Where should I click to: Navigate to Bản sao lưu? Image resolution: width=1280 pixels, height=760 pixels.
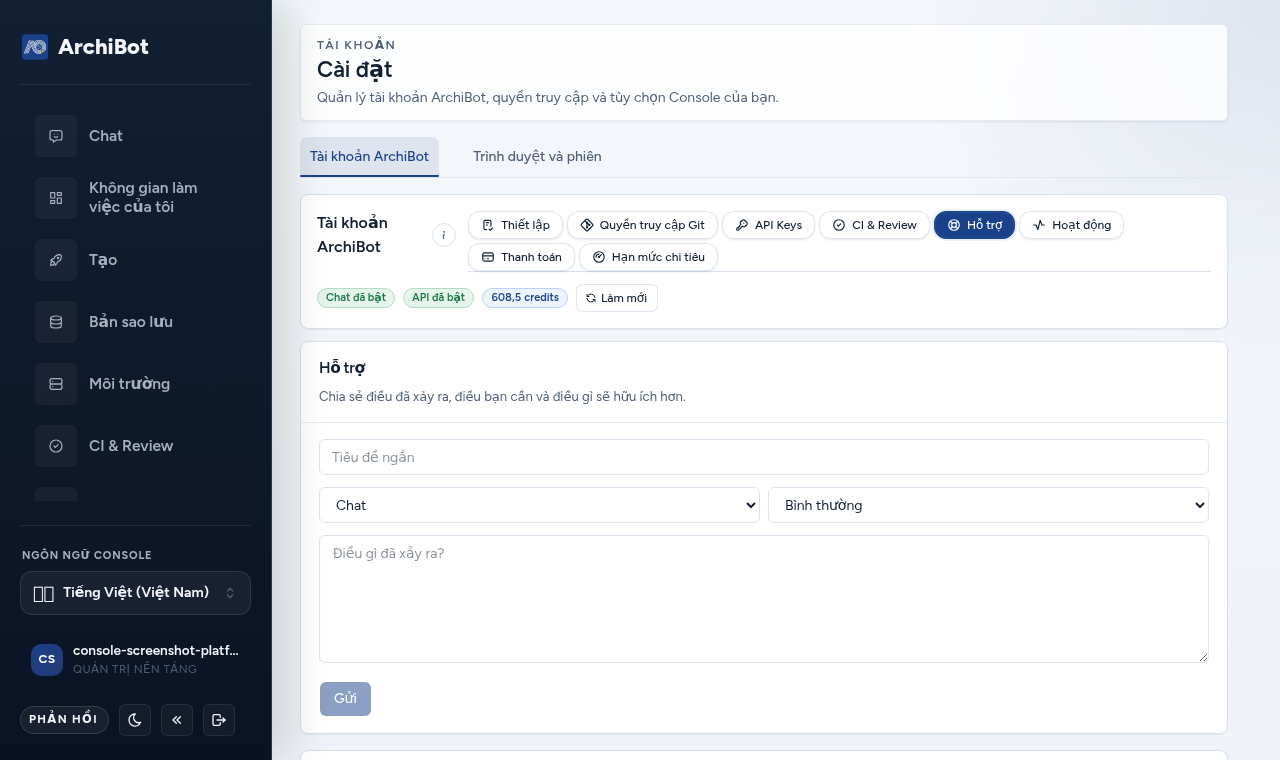tap(131, 322)
